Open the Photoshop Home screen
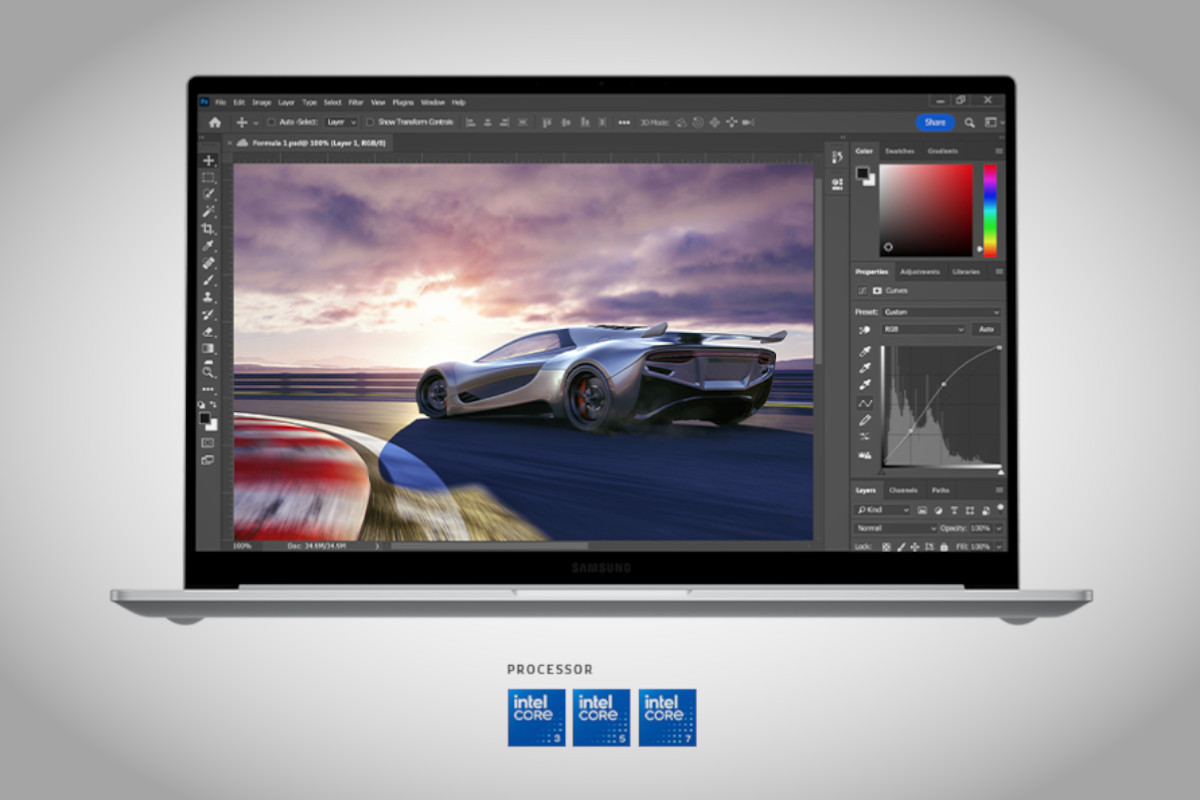The height and width of the screenshot is (800, 1200). [215, 122]
